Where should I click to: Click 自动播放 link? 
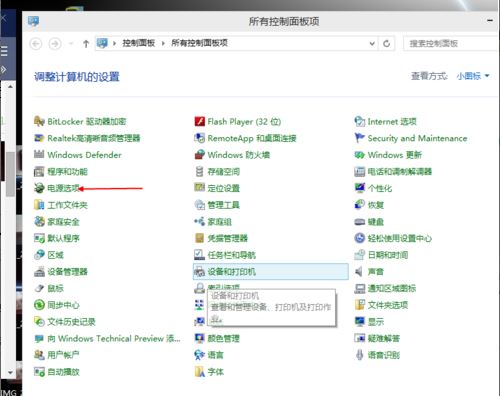pos(63,372)
